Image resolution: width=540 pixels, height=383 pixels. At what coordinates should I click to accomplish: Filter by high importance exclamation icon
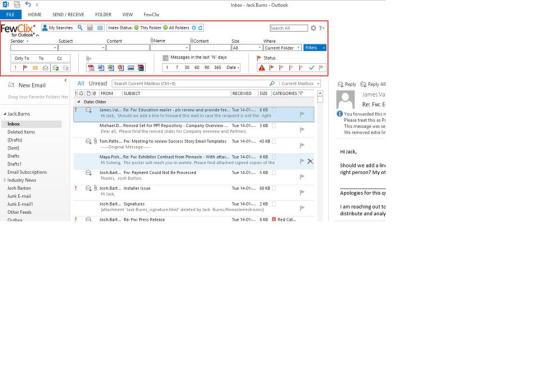(x=15, y=68)
